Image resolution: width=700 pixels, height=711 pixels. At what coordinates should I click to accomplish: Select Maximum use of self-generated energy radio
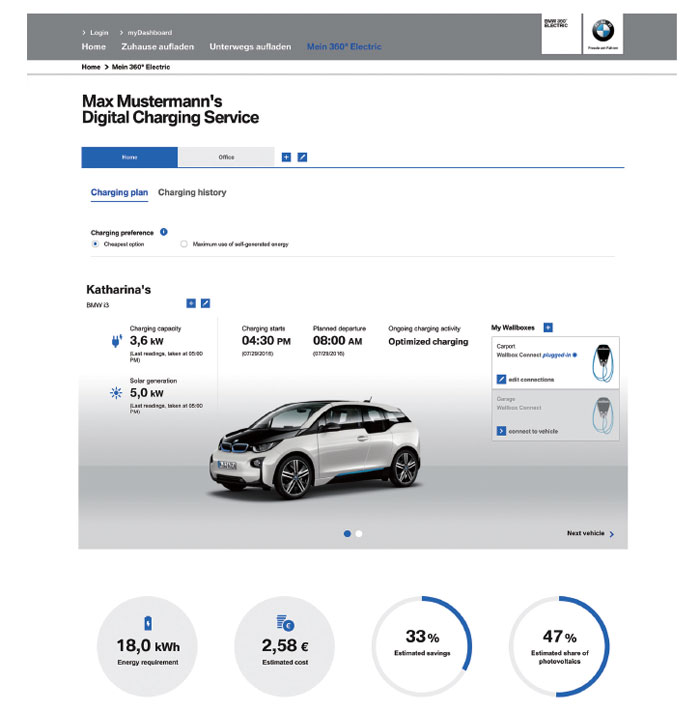point(184,244)
